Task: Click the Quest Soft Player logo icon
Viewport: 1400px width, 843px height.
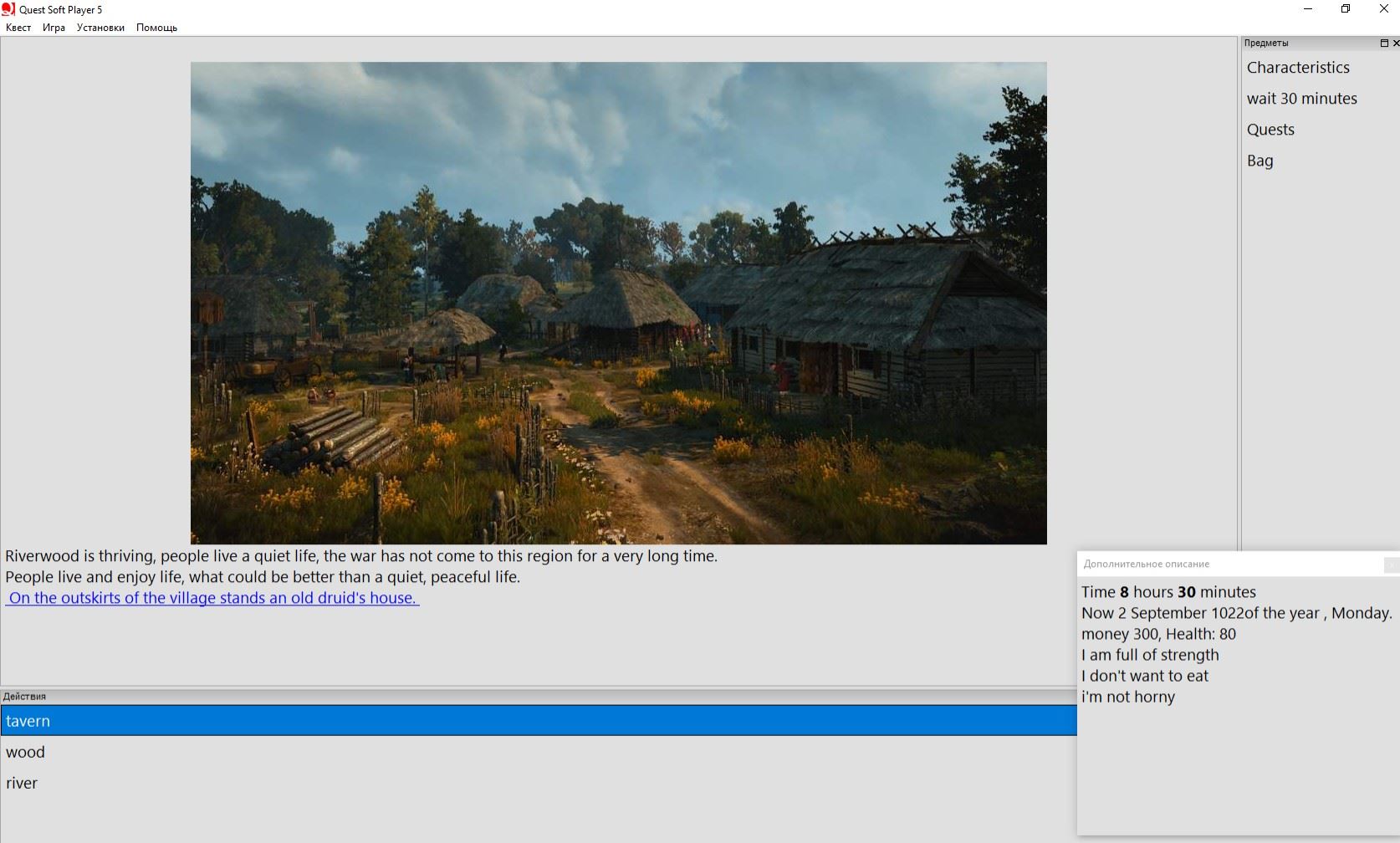Action: click(x=8, y=9)
